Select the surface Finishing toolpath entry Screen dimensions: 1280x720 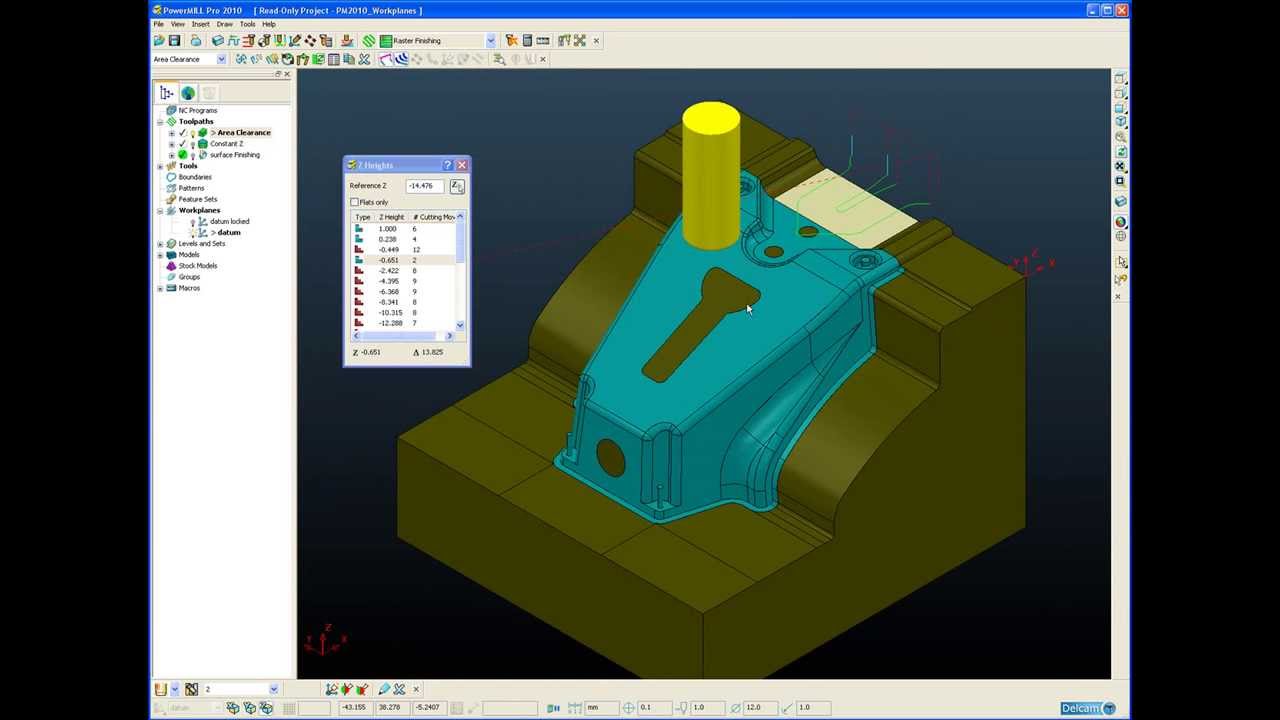click(x=235, y=155)
